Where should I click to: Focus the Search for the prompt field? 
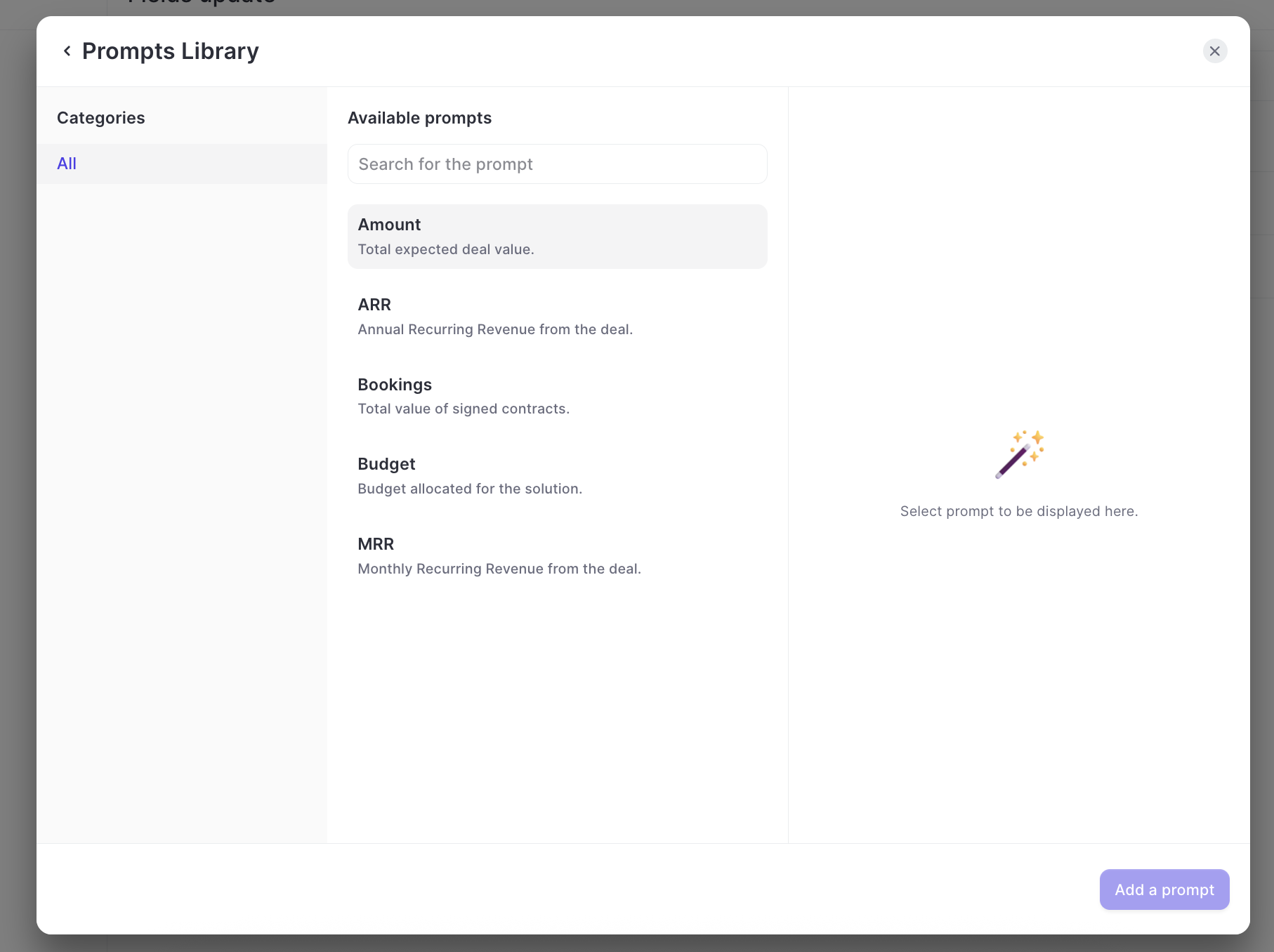click(558, 164)
